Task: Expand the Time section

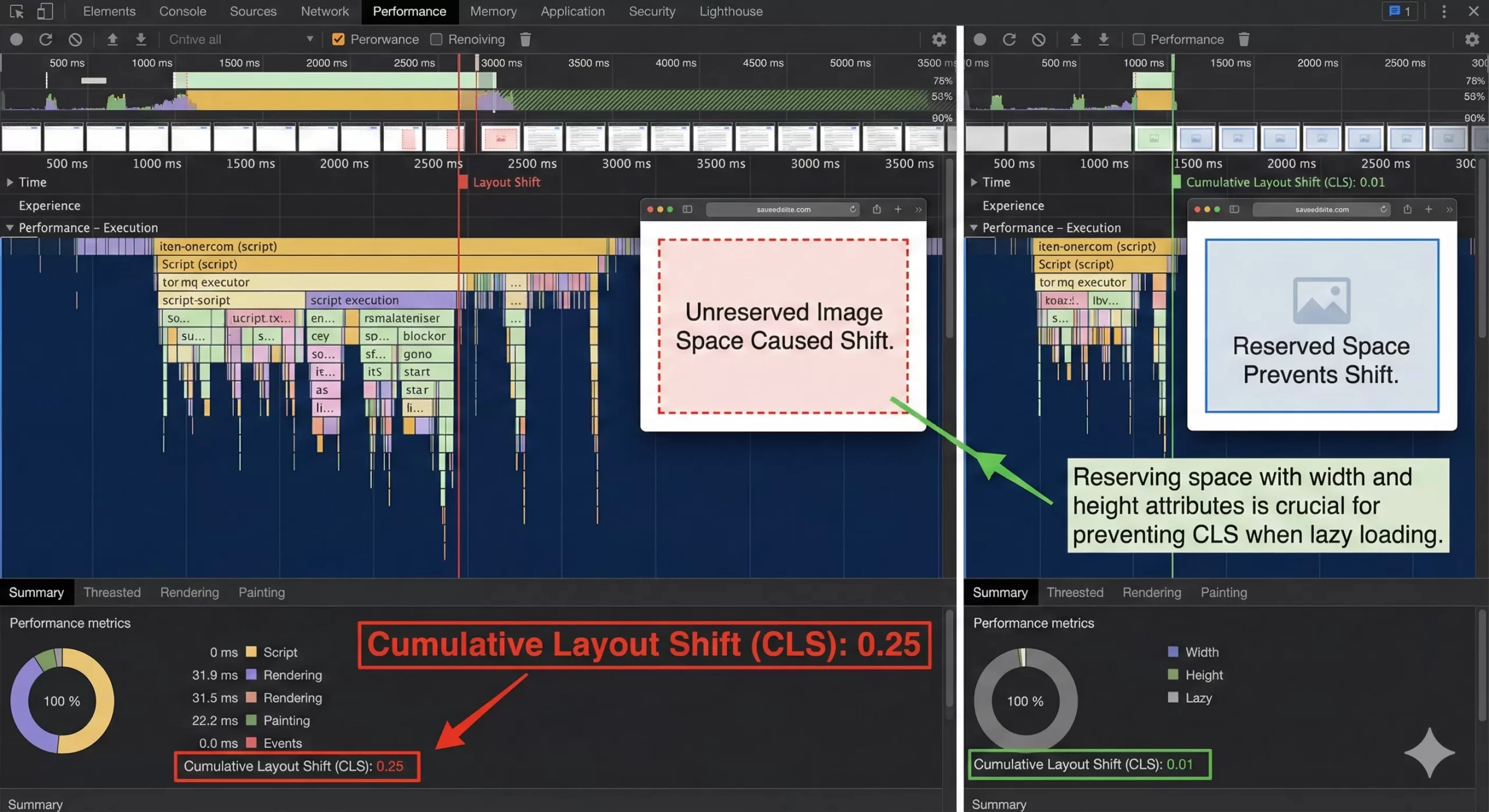Action: tap(9, 182)
